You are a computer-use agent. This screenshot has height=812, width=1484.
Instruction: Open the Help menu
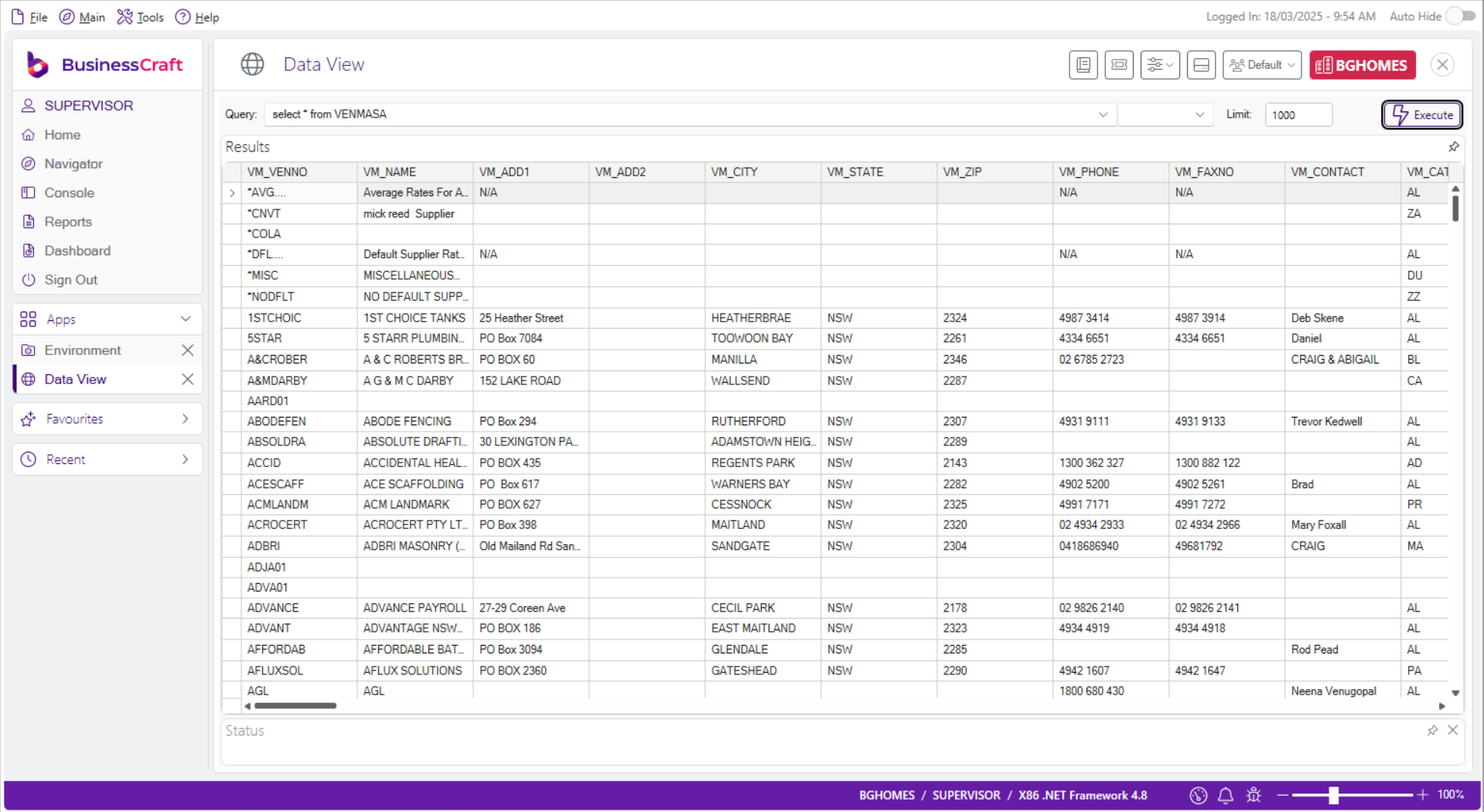pyautogui.click(x=197, y=17)
